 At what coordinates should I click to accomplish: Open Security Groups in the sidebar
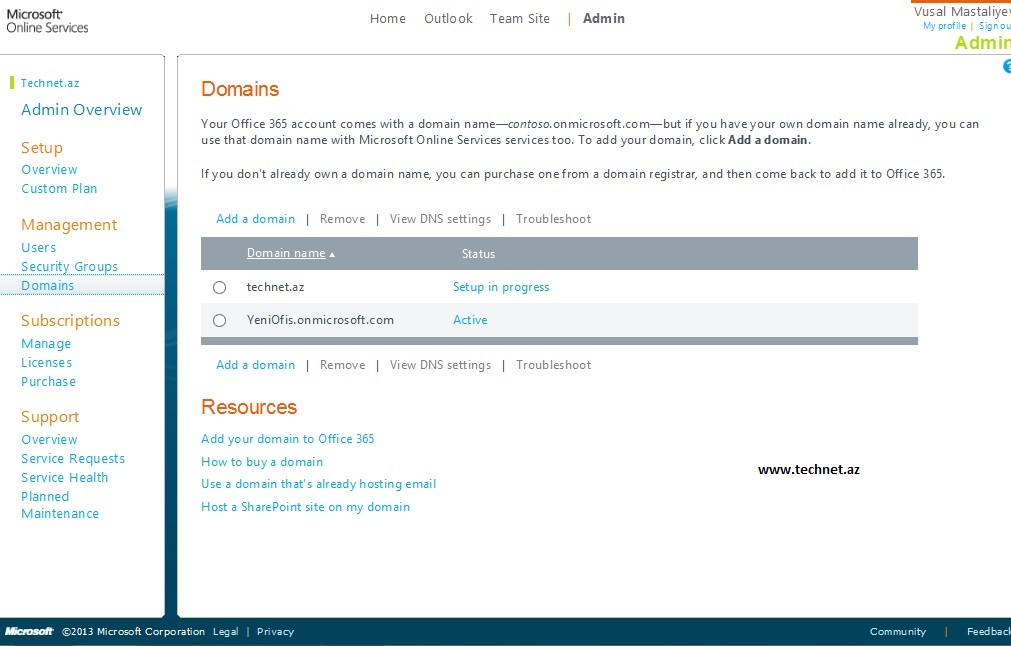[69, 267]
